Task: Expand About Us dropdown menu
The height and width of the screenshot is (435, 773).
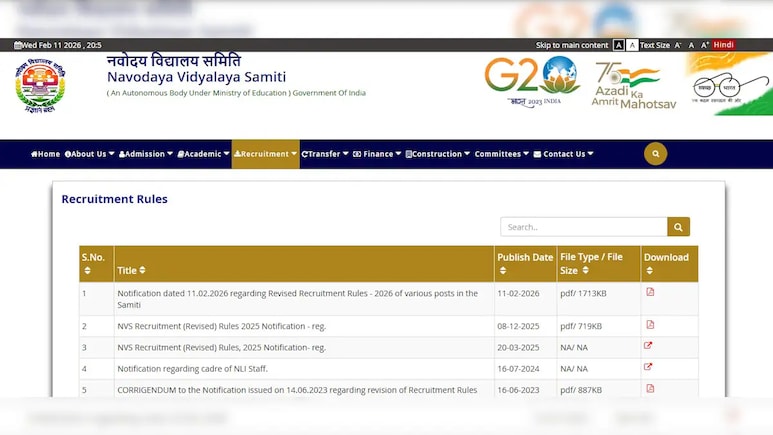Action: 90,154
